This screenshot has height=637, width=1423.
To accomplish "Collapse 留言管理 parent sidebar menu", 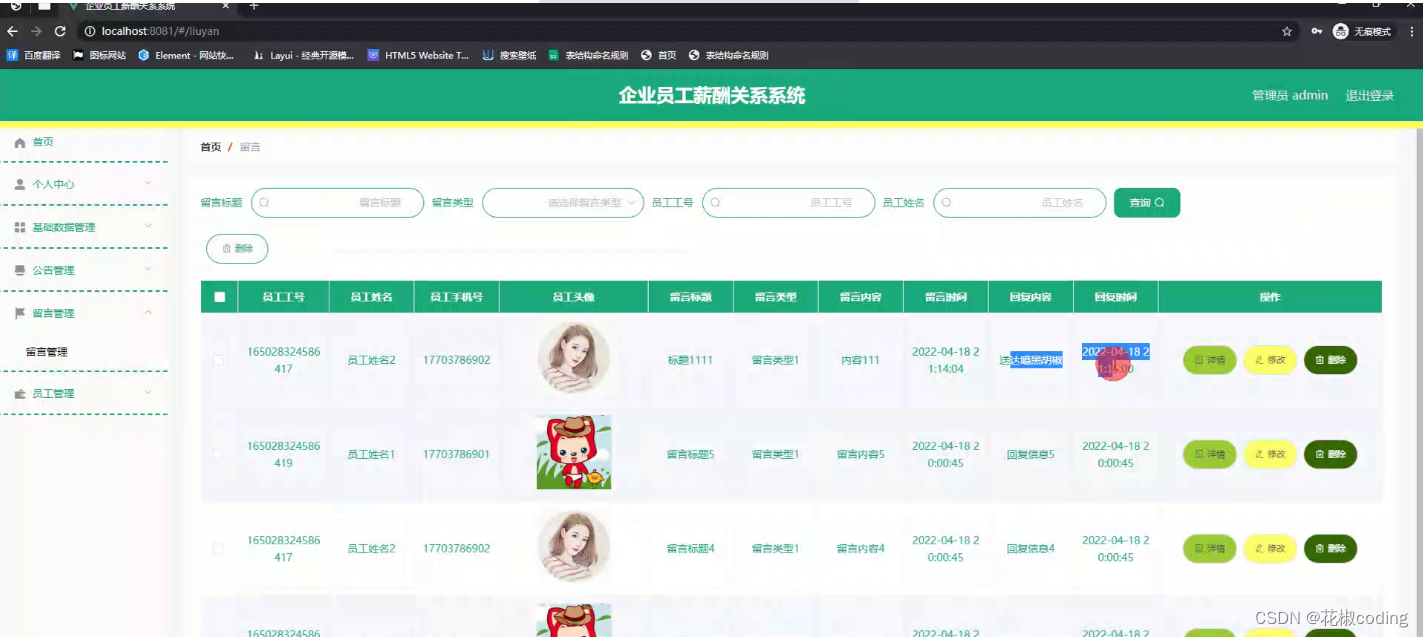I will 84,313.
